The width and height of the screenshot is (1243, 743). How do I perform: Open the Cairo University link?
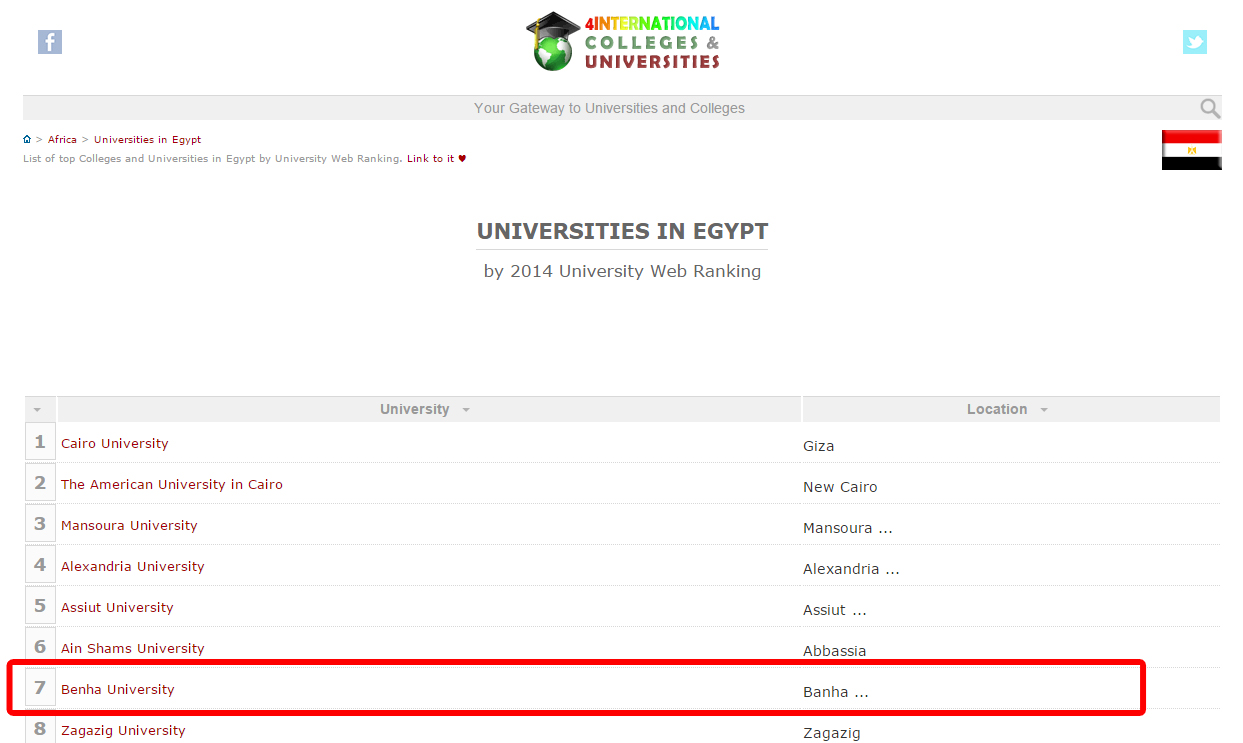pos(114,443)
